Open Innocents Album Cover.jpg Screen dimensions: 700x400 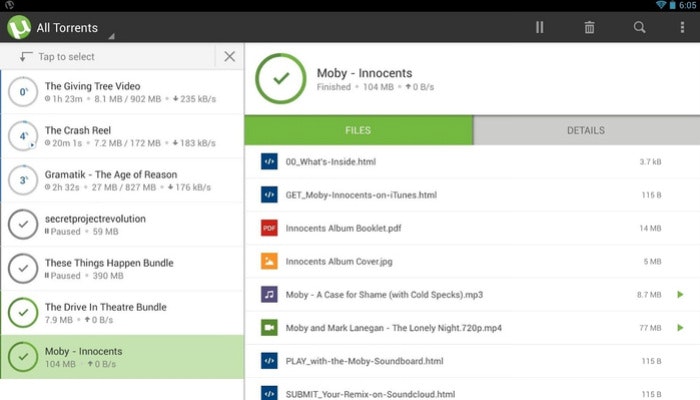coord(339,262)
